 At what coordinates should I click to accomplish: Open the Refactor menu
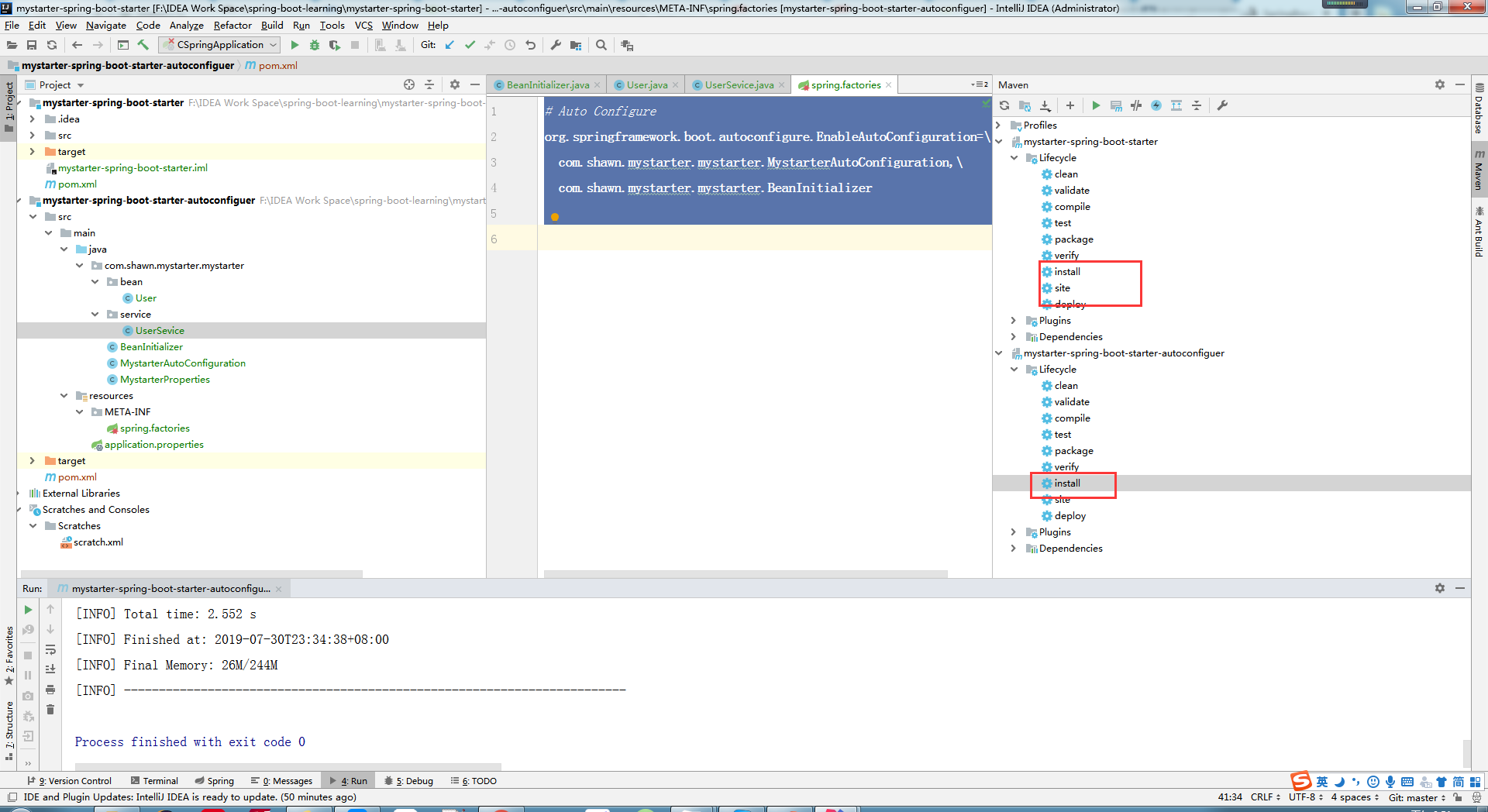(x=232, y=25)
